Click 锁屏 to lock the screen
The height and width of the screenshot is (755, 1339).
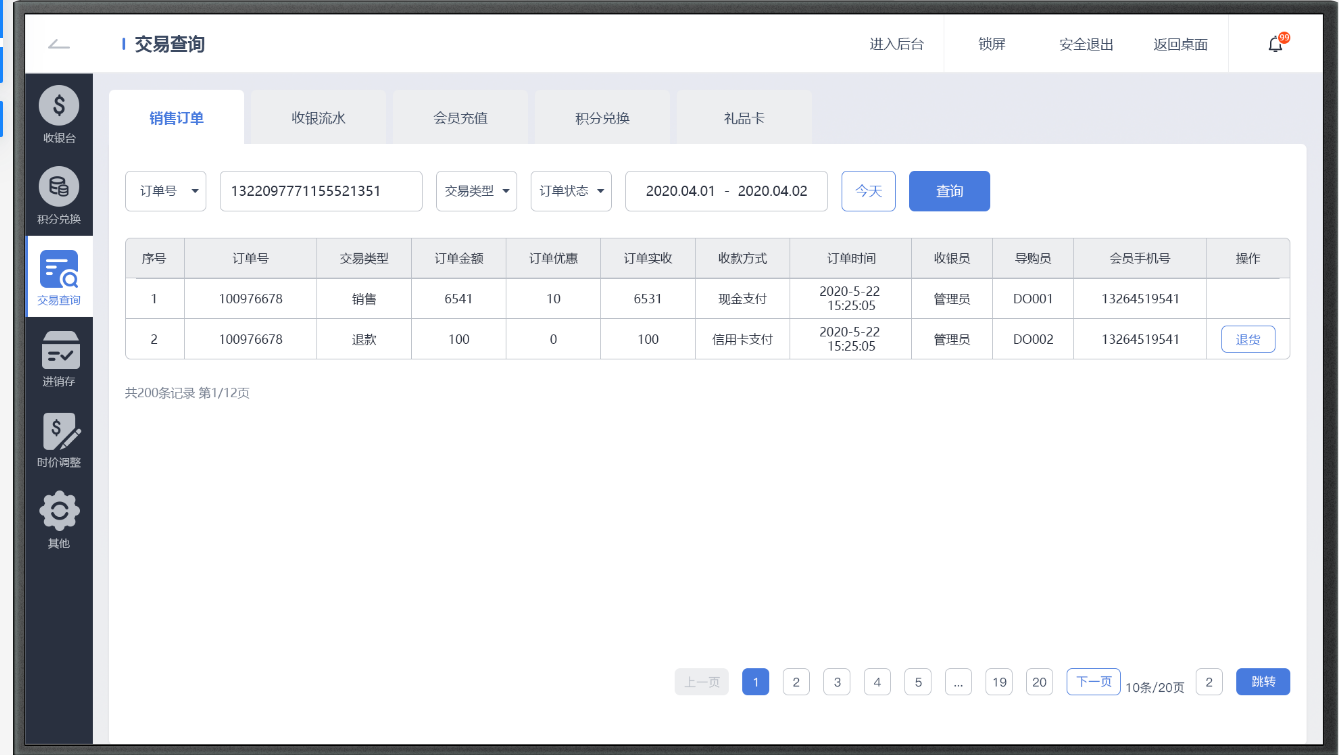(x=992, y=44)
